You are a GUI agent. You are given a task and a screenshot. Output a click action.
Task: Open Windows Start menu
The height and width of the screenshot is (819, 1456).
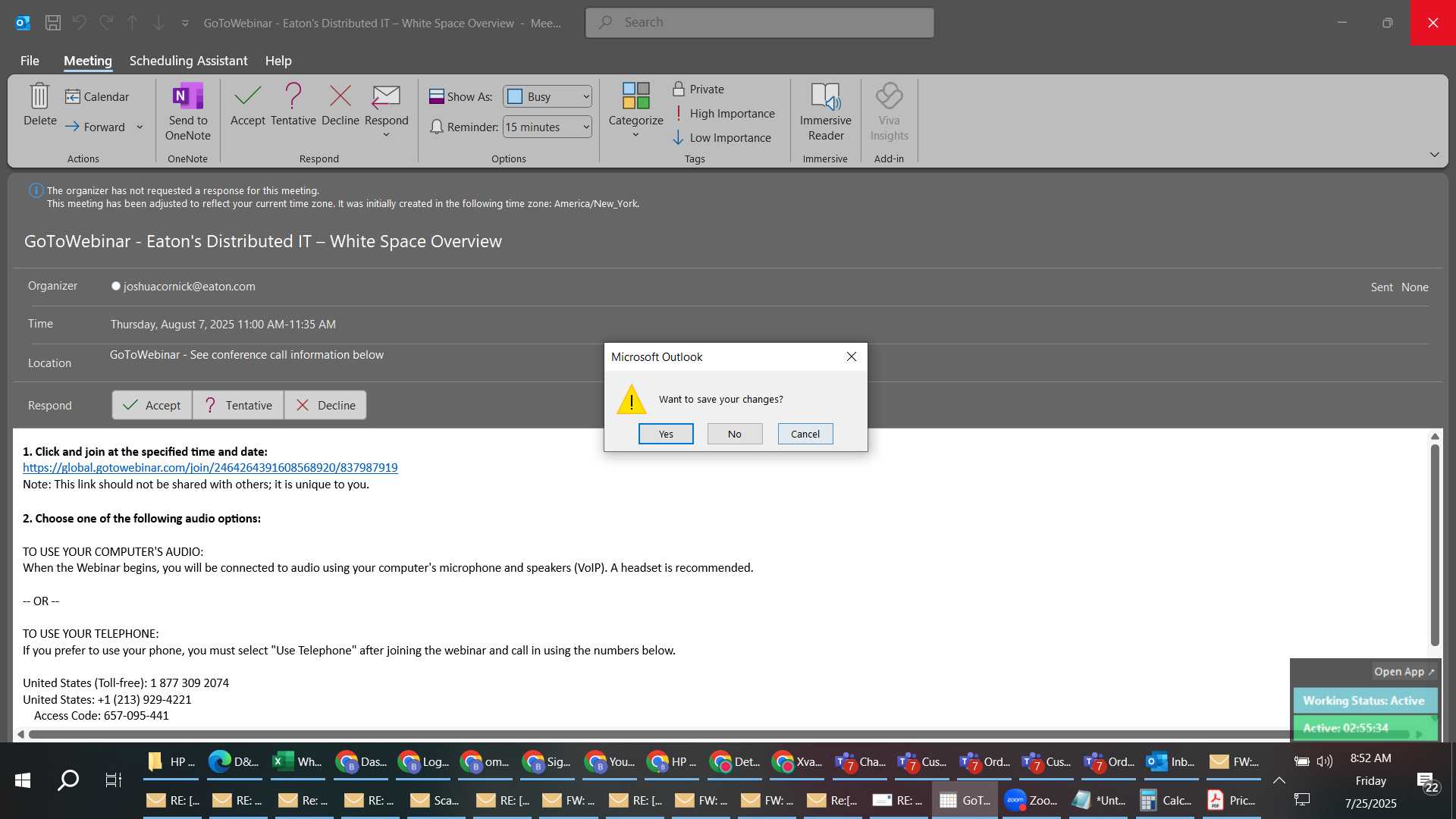tap(23, 780)
